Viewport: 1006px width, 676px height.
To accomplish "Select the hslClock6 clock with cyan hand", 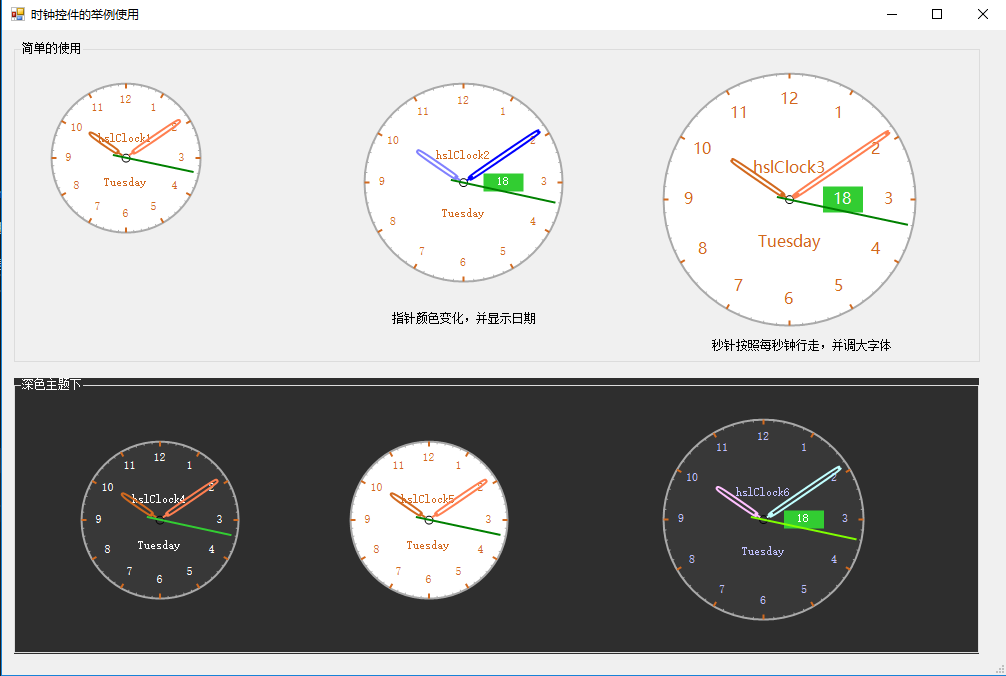I will pyautogui.click(x=763, y=519).
